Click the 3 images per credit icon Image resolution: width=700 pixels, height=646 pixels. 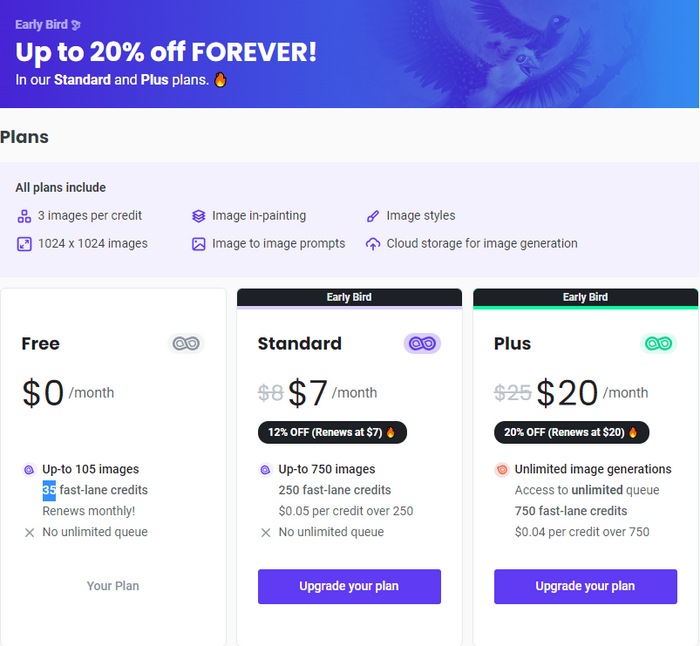(x=24, y=216)
